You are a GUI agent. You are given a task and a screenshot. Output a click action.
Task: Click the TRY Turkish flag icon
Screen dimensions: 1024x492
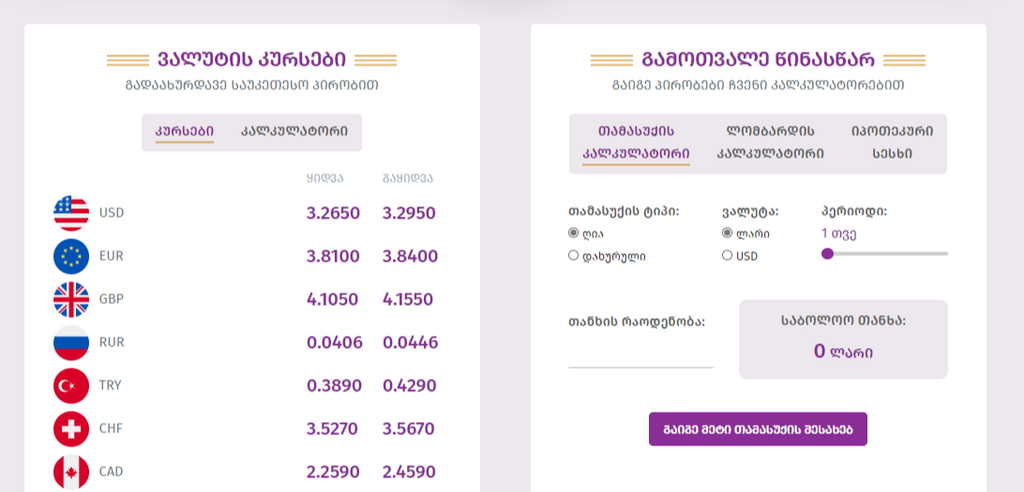pyautogui.click(x=71, y=386)
